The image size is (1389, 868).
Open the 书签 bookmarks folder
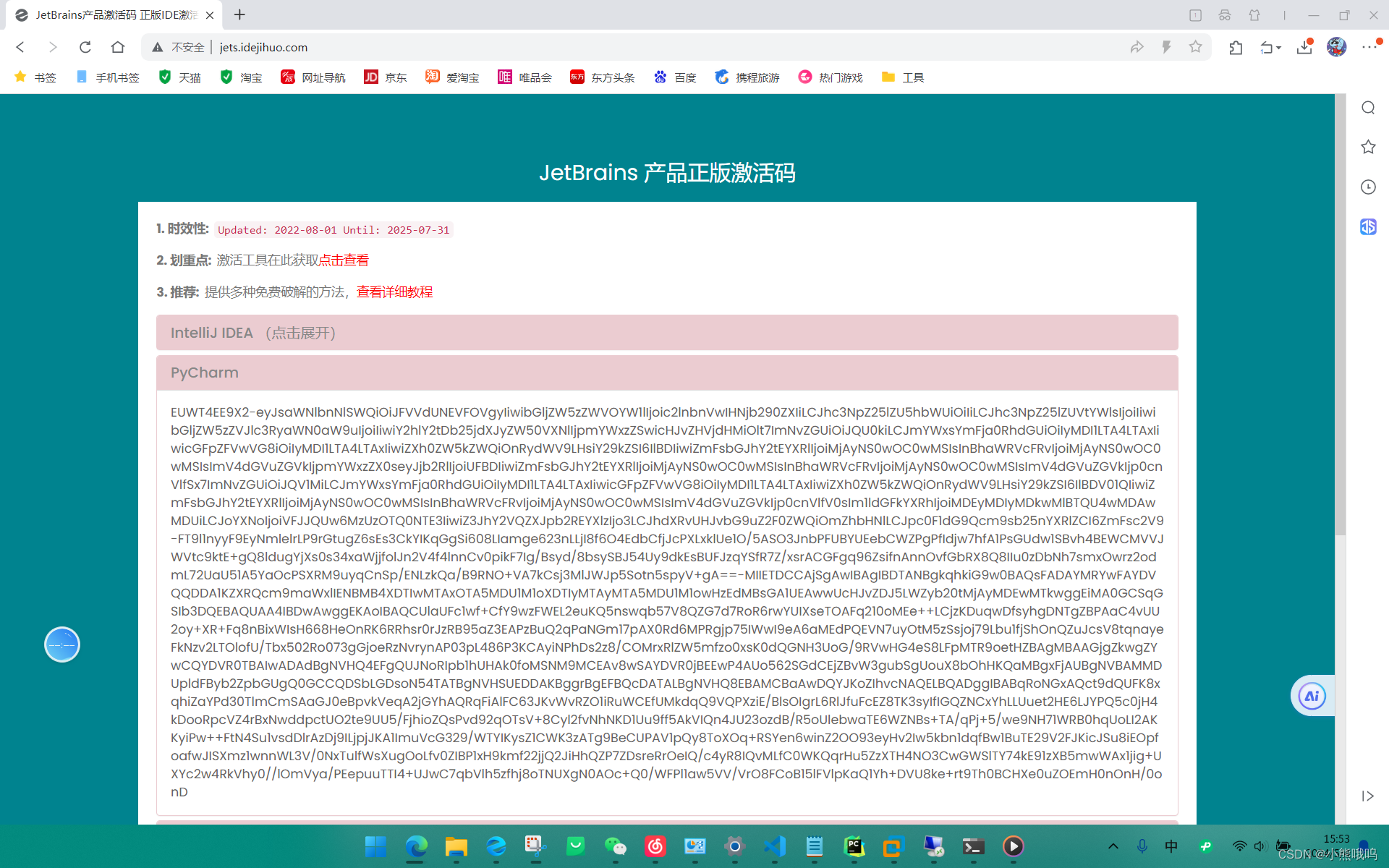tap(35, 77)
